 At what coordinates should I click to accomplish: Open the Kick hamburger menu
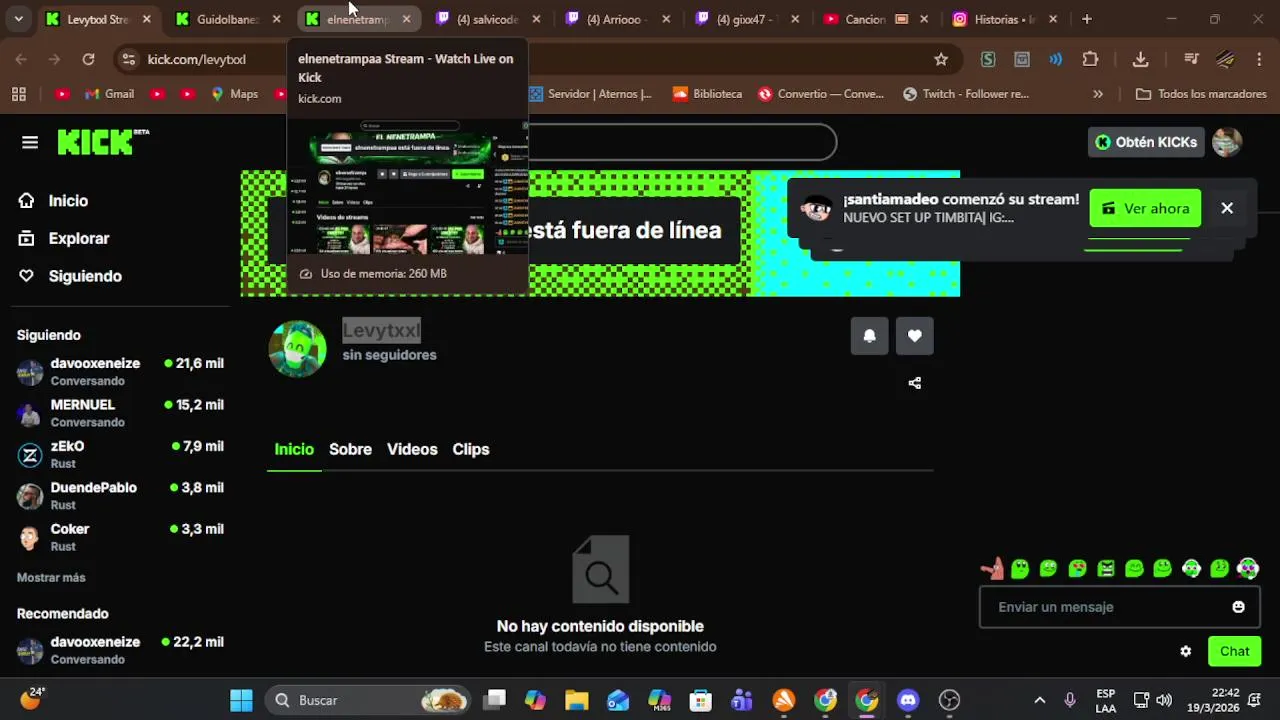(x=30, y=142)
